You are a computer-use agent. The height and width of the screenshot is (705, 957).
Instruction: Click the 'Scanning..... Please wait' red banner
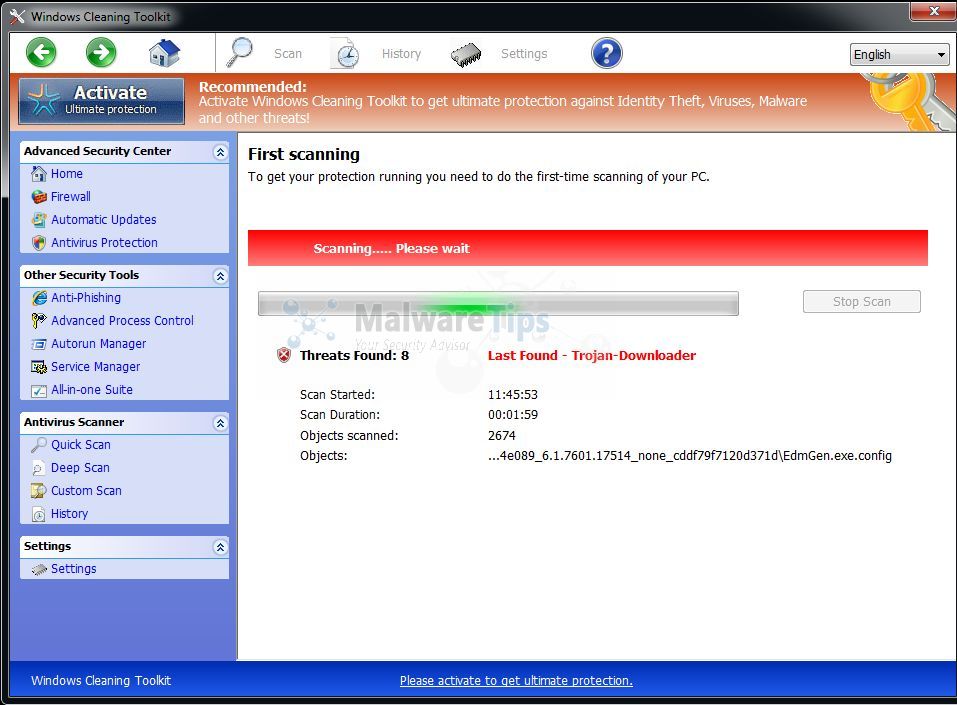point(587,248)
